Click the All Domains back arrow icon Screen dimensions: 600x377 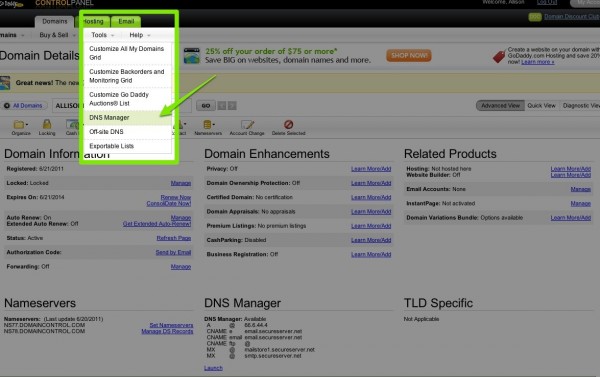[7, 106]
